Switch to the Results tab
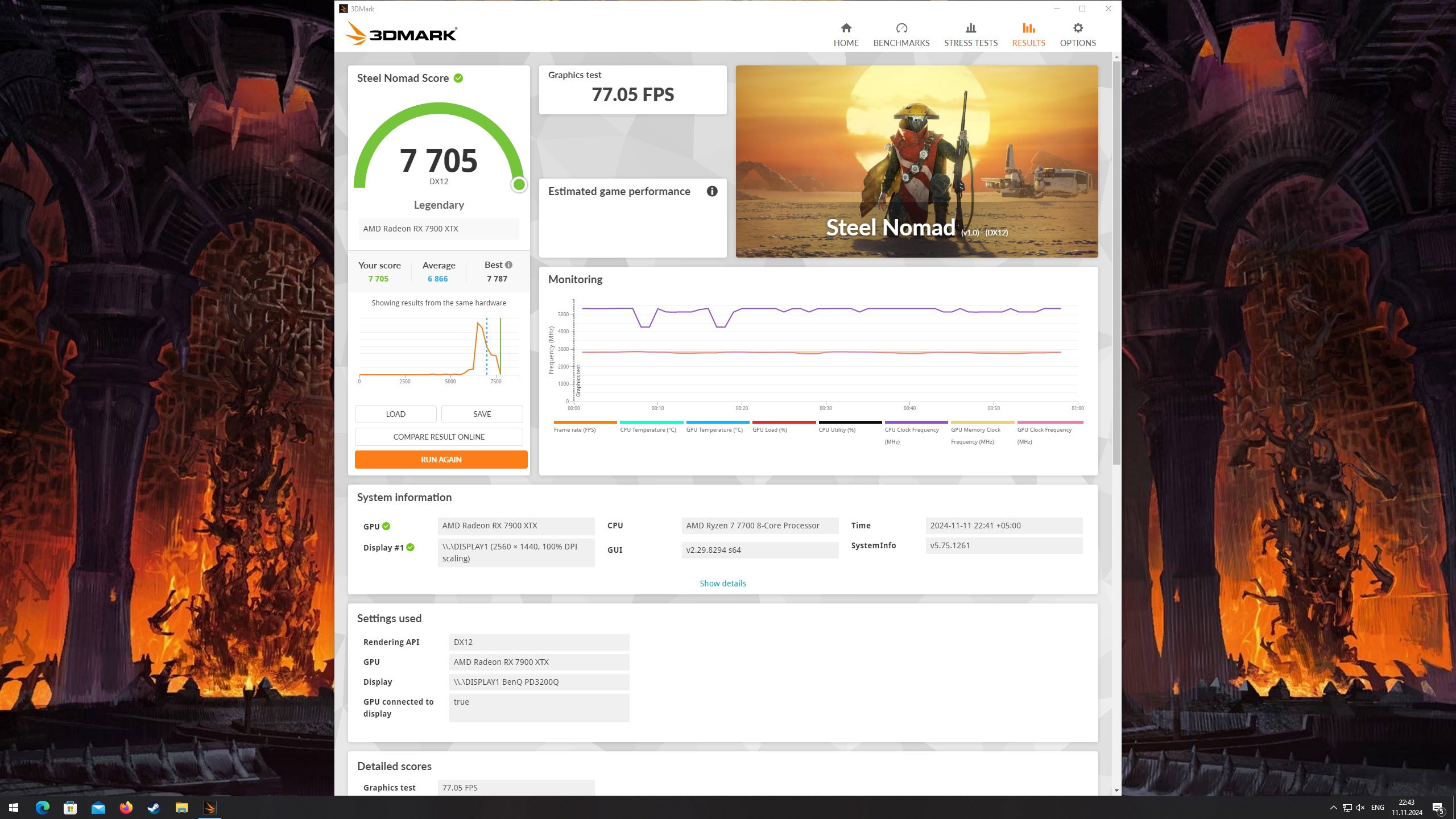Image resolution: width=1456 pixels, height=819 pixels. click(x=1028, y=35)
